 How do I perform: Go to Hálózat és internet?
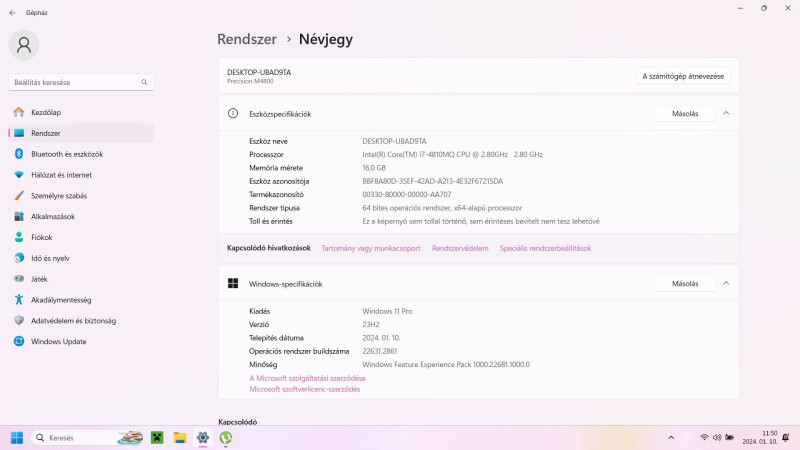pyautogui.click(x=81, y=175)
